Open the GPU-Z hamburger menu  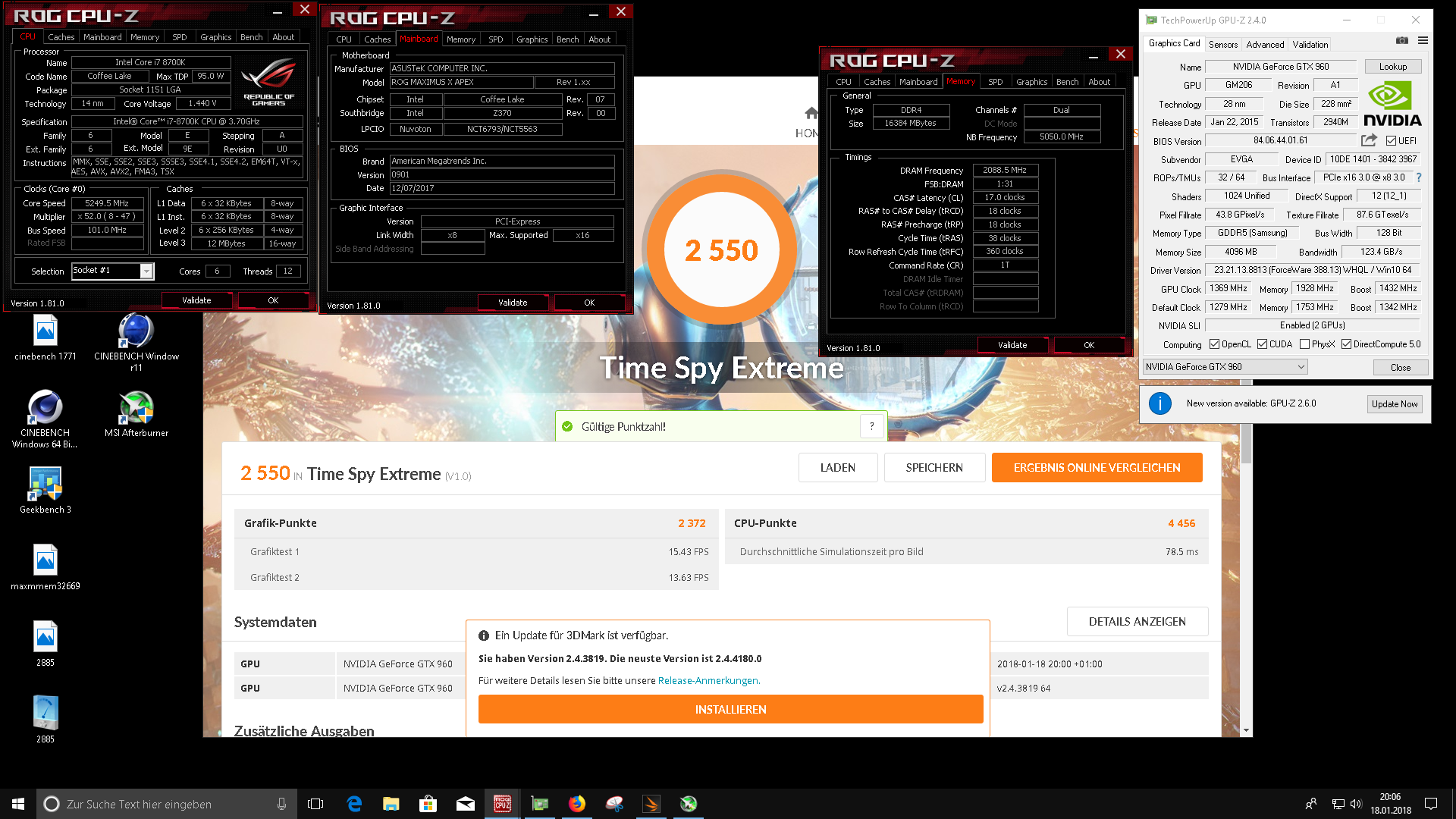(1423, 41)
